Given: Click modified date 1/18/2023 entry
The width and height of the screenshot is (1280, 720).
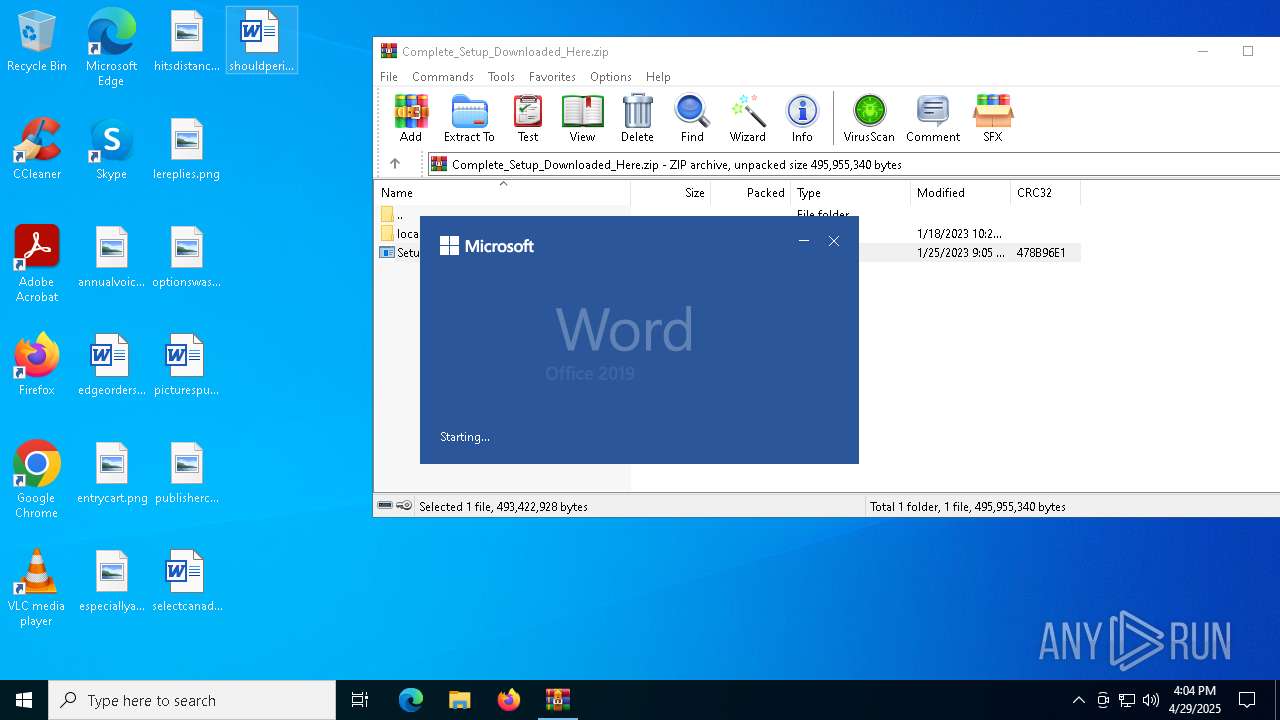Looking at the screenshot, I should pyautogui.click(x=959, y=234).
